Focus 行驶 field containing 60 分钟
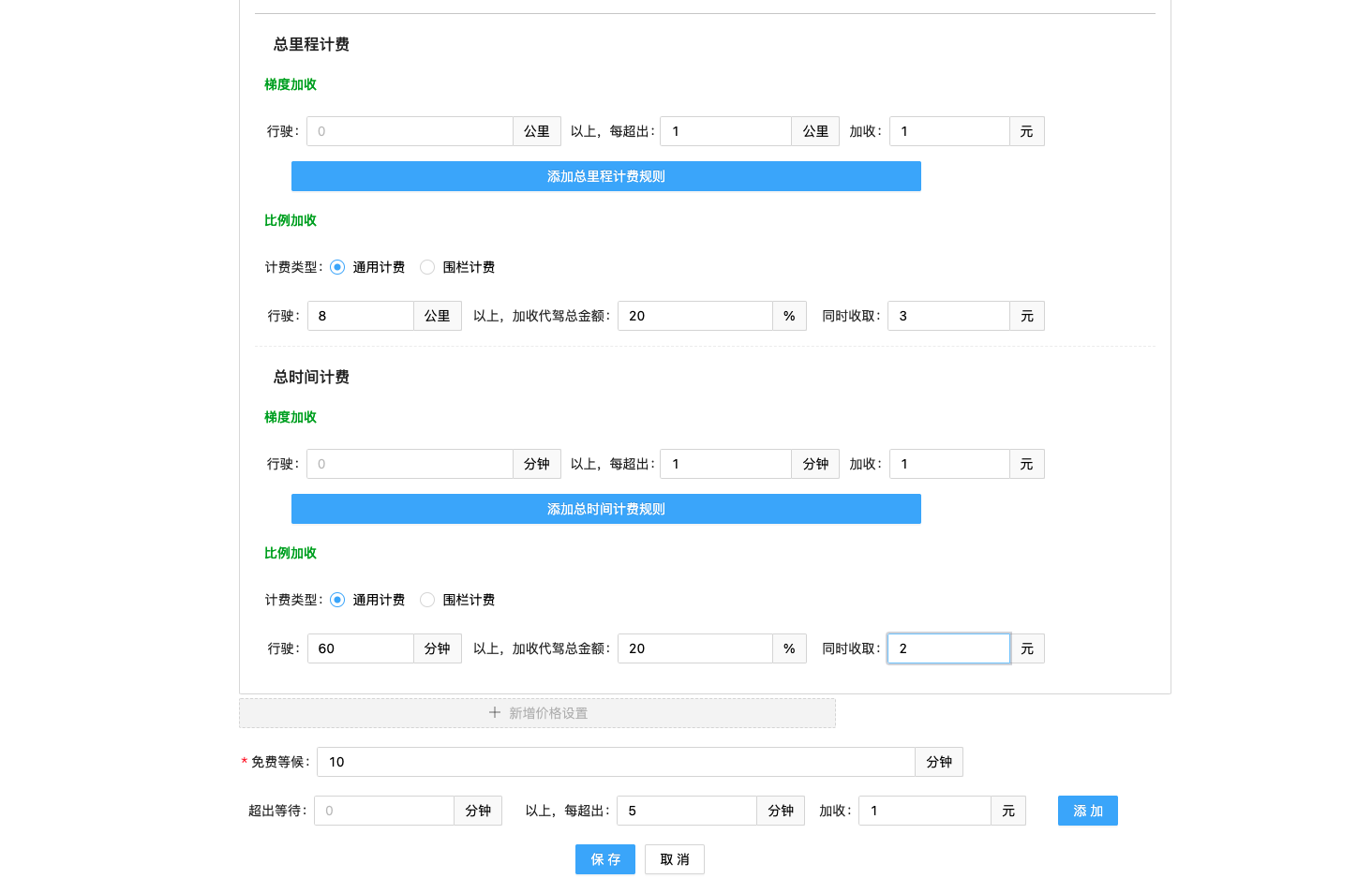 (361, 648)
